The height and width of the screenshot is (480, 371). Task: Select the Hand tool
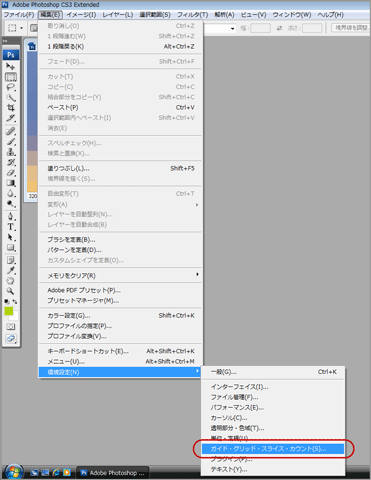pyautogui.click(x=11, y=281)
